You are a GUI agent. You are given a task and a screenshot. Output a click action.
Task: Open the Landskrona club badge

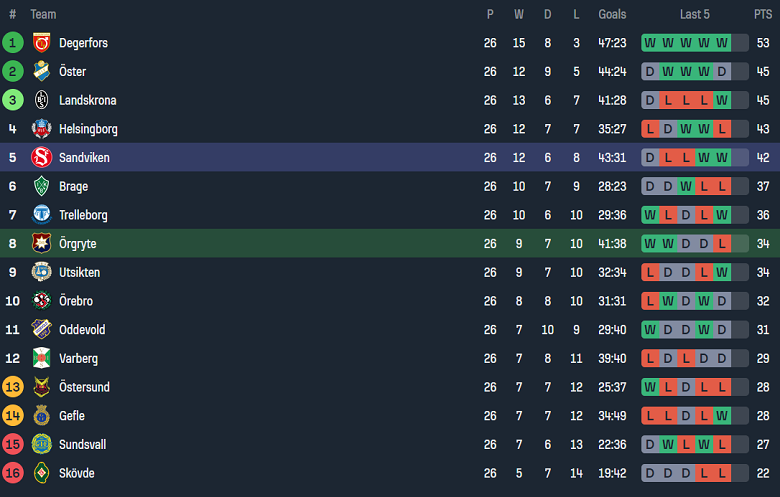[x=41, y=100]
